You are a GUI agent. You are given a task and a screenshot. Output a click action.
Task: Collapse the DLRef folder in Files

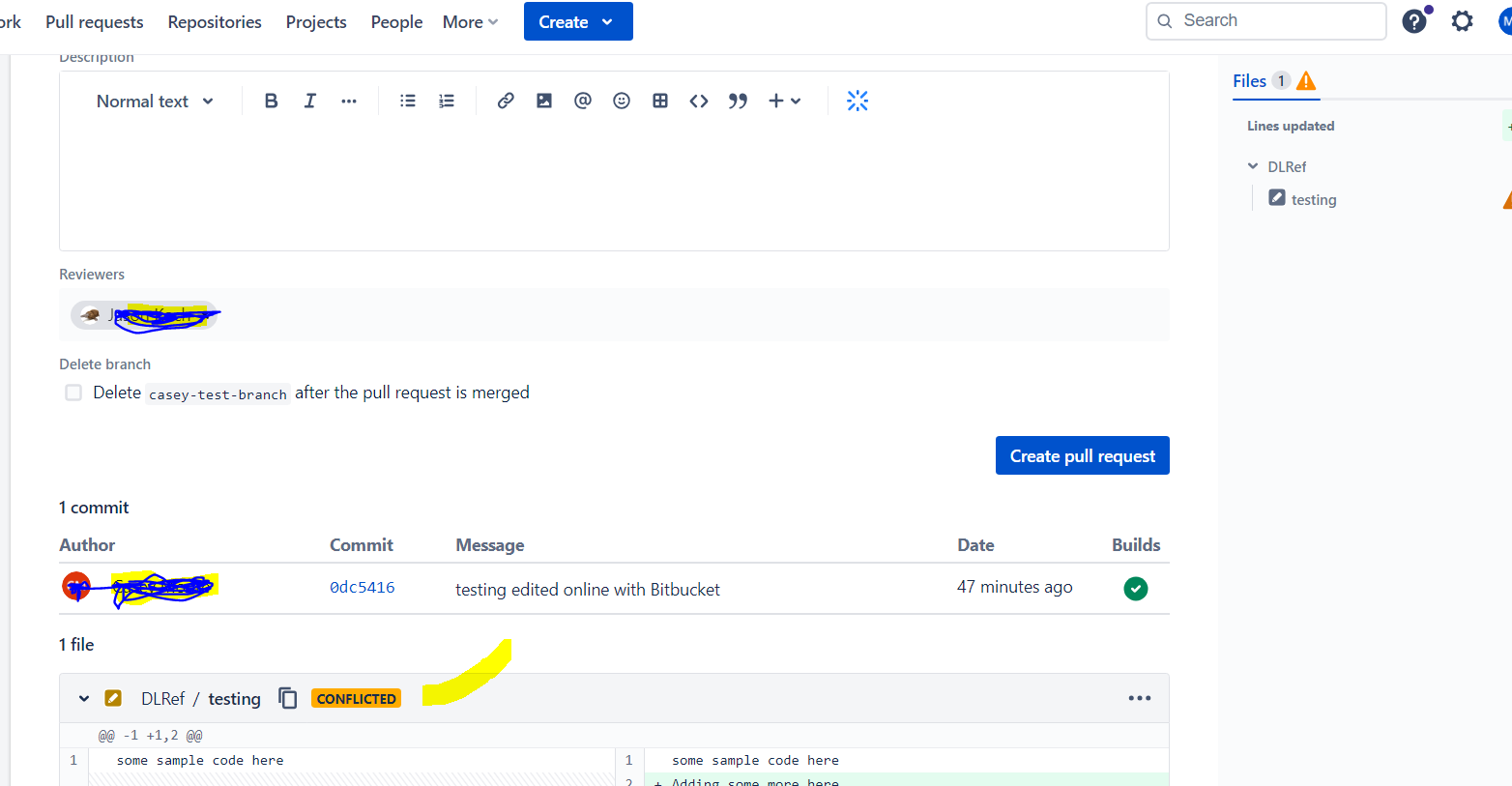1253,166
